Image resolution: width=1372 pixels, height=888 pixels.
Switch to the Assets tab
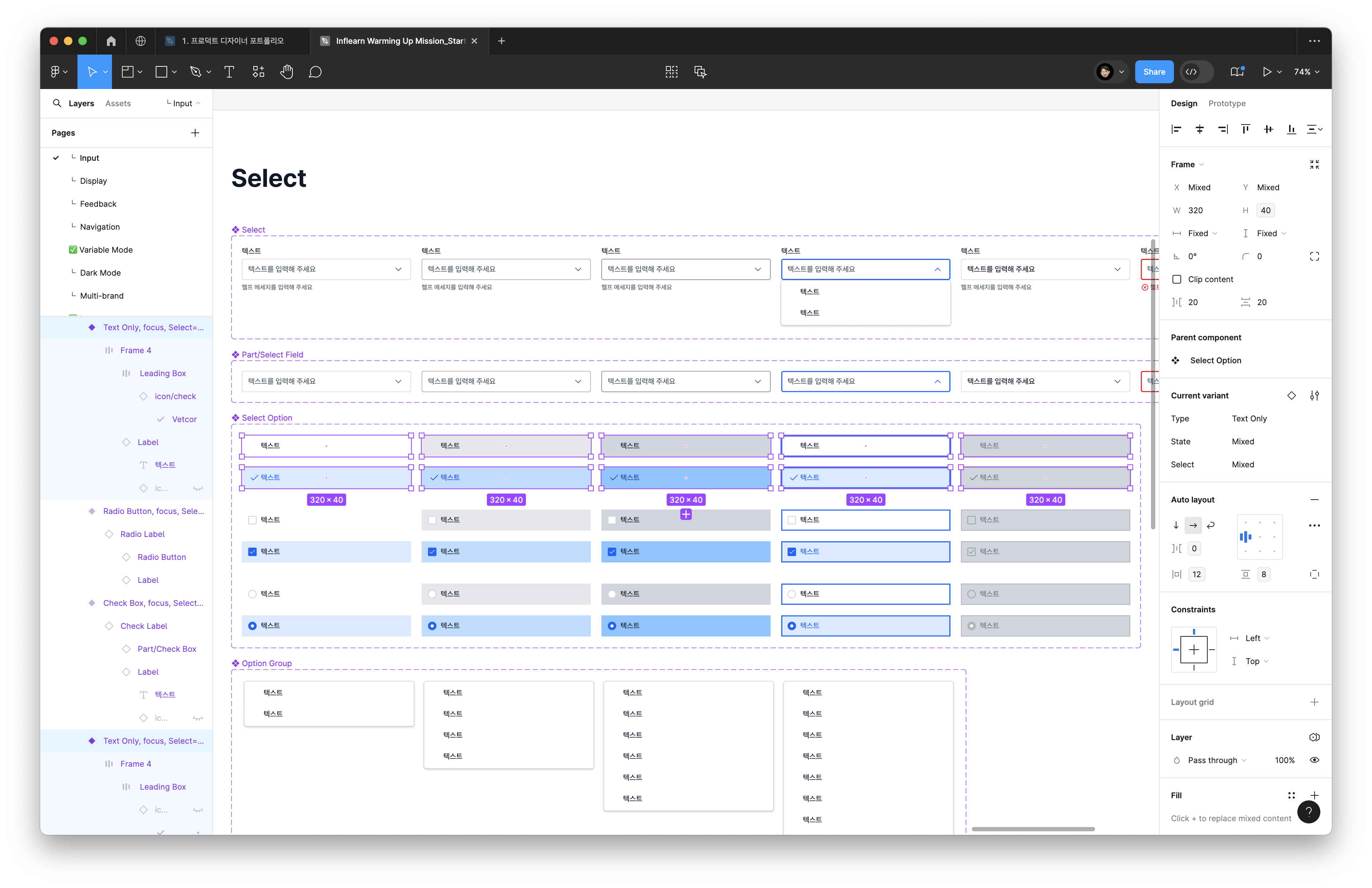118,103
